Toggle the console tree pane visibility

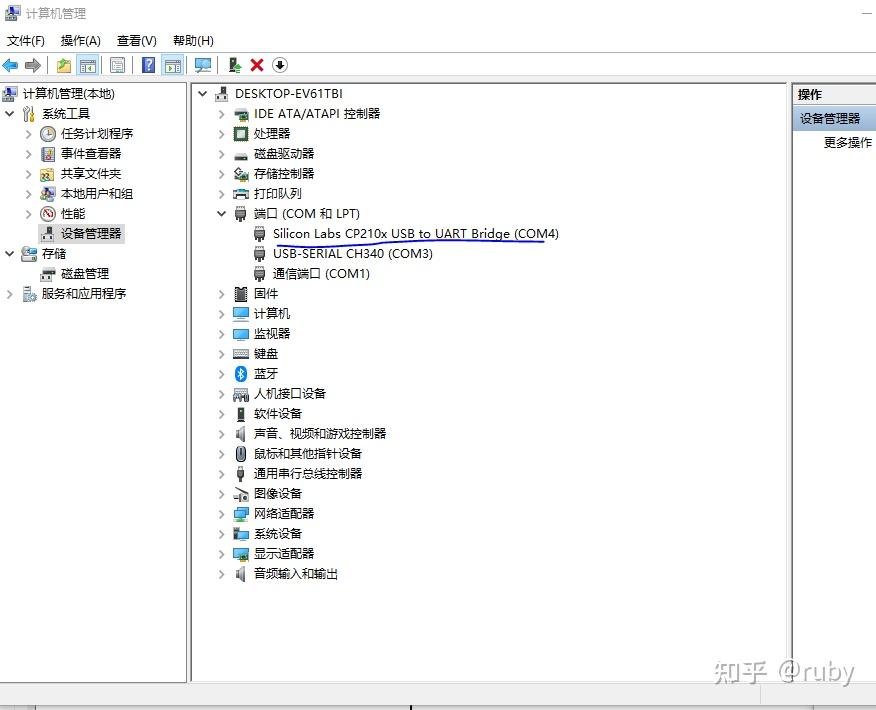click(x=86, y=65)
